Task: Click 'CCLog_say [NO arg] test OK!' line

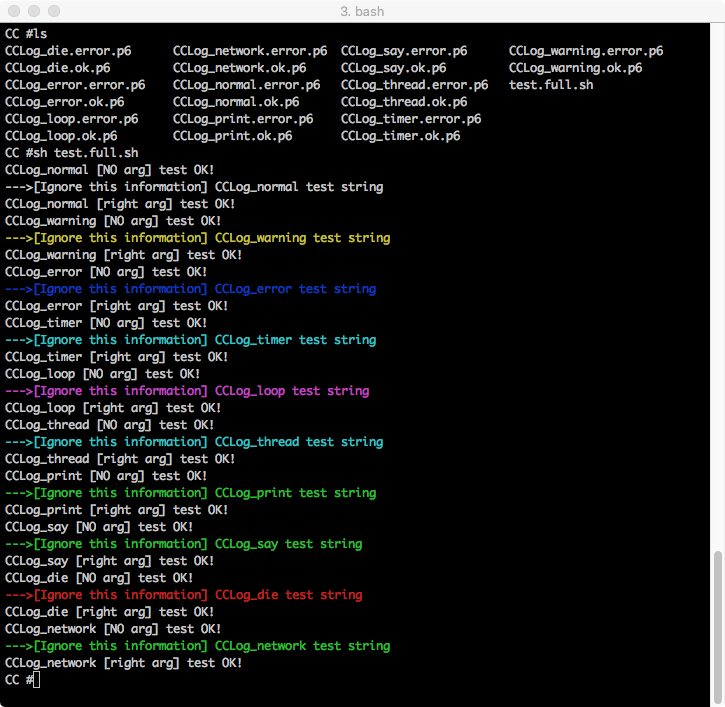Action: (99, 527)
